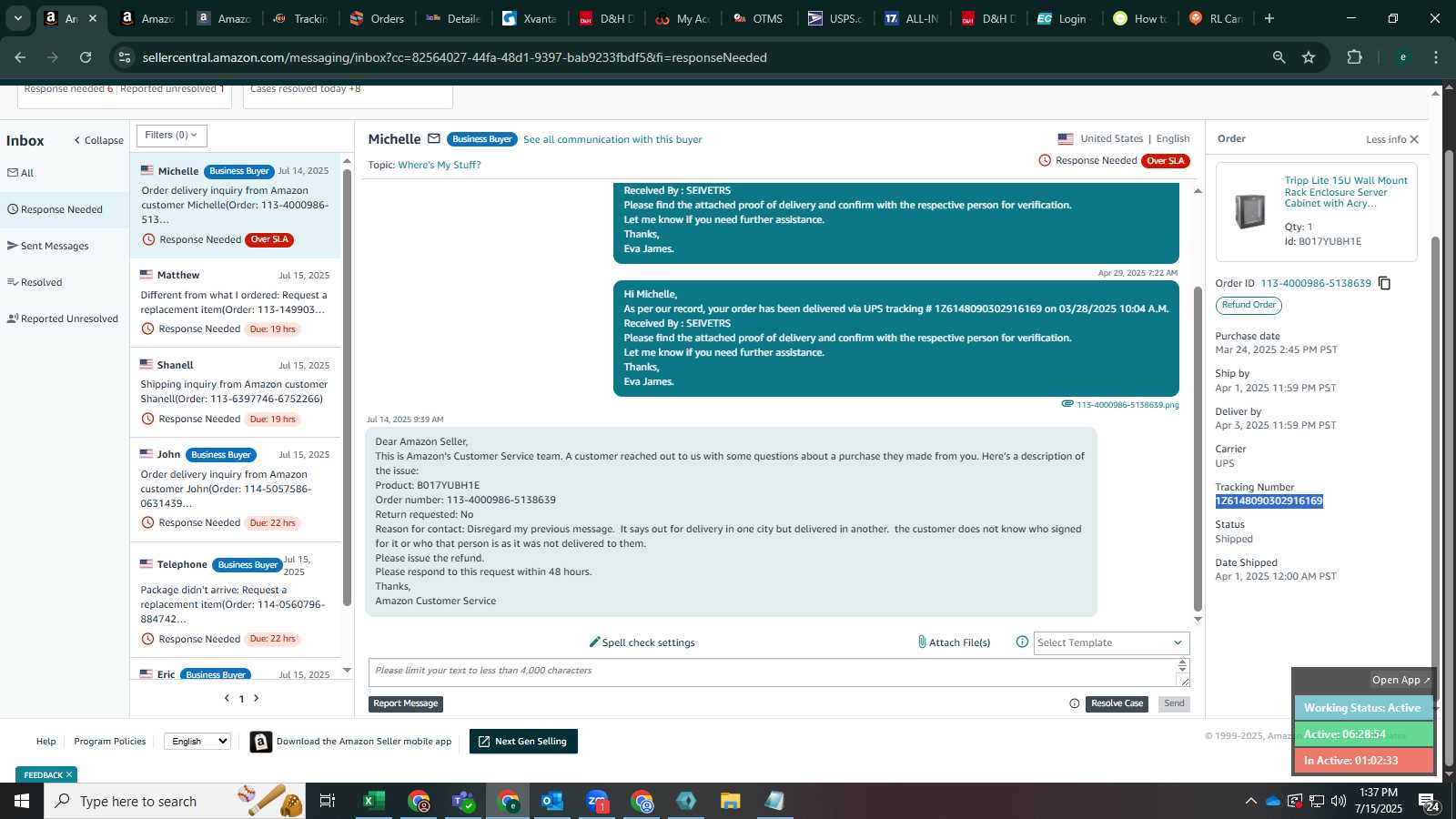The width and height of the screenshot is (1456, 819).
Task: Open John's order delivery inquiry
Action: pos(236,489)
